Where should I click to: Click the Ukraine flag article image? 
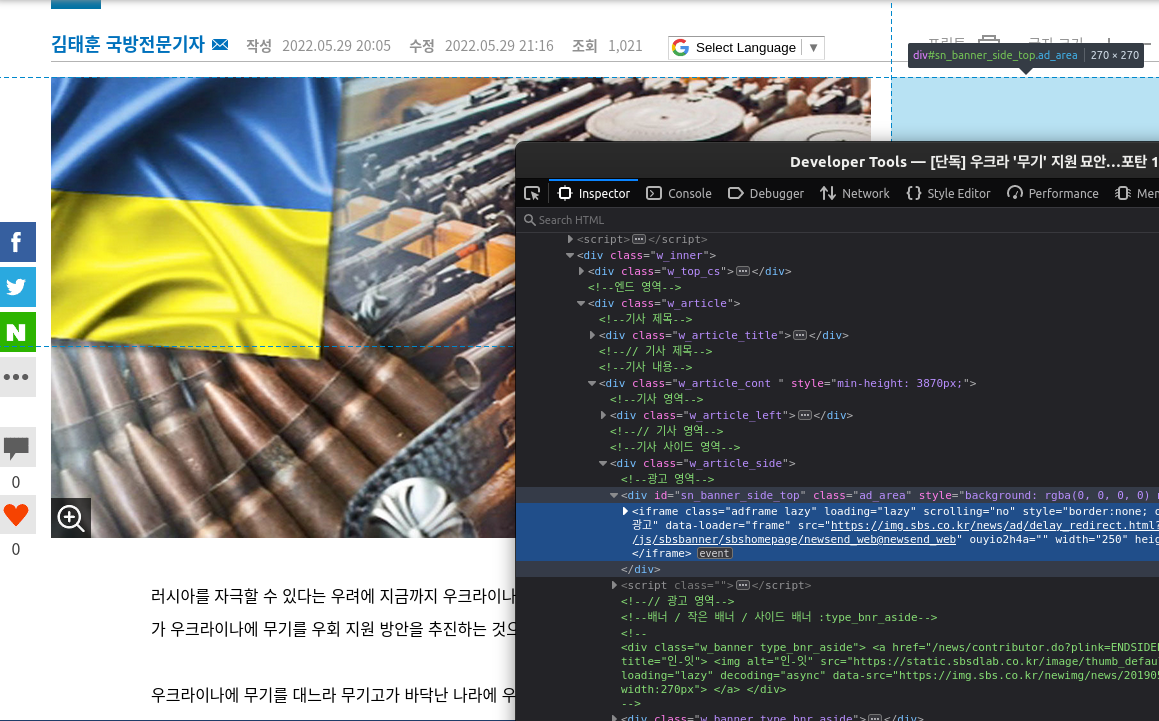coord(283,307)
